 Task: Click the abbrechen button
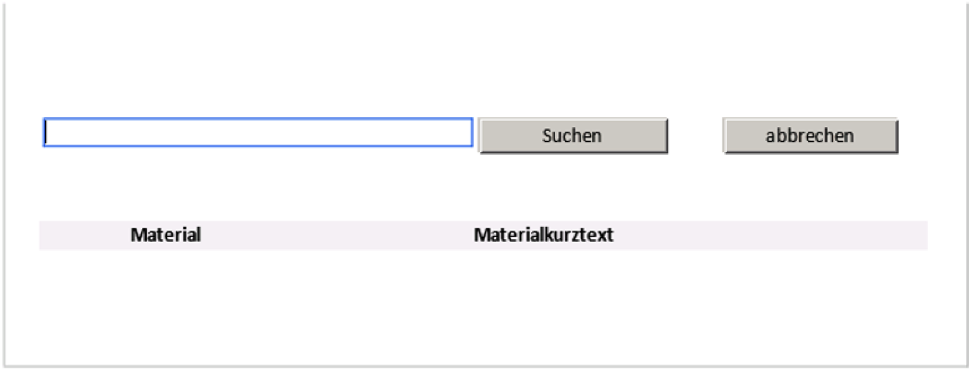(810, 135)
